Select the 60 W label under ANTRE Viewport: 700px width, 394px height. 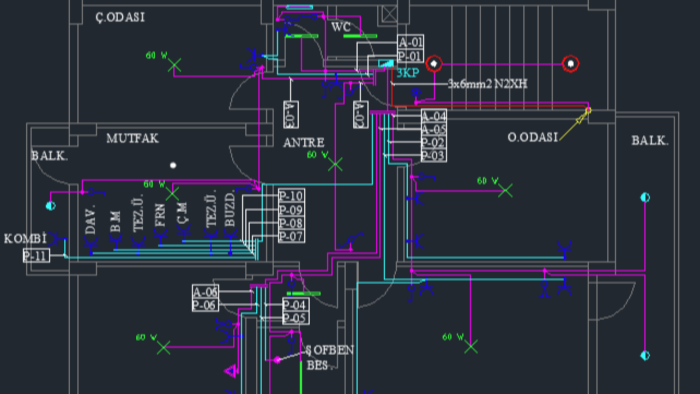(317, 155)
